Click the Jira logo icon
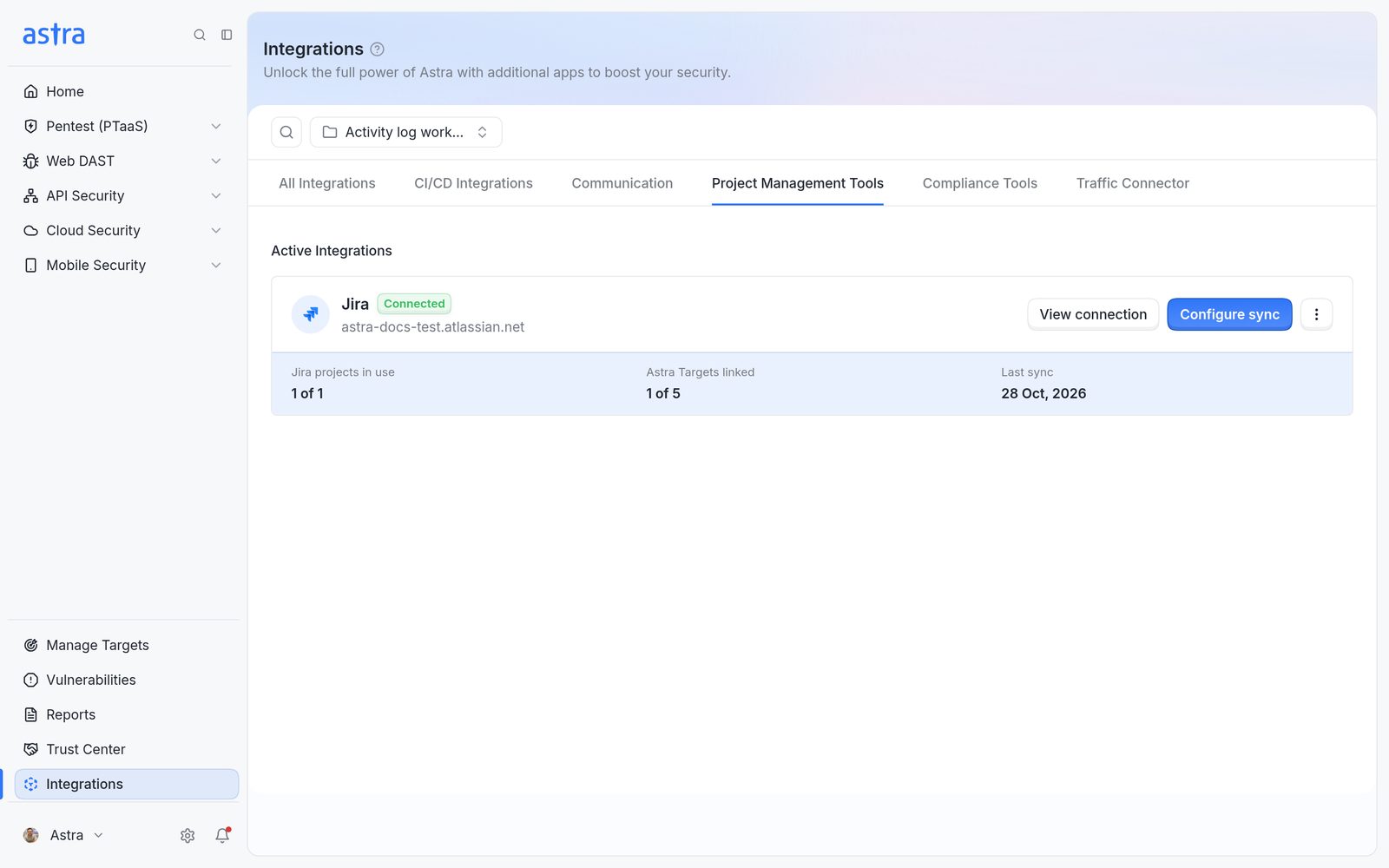 click(x=310, y=314)
